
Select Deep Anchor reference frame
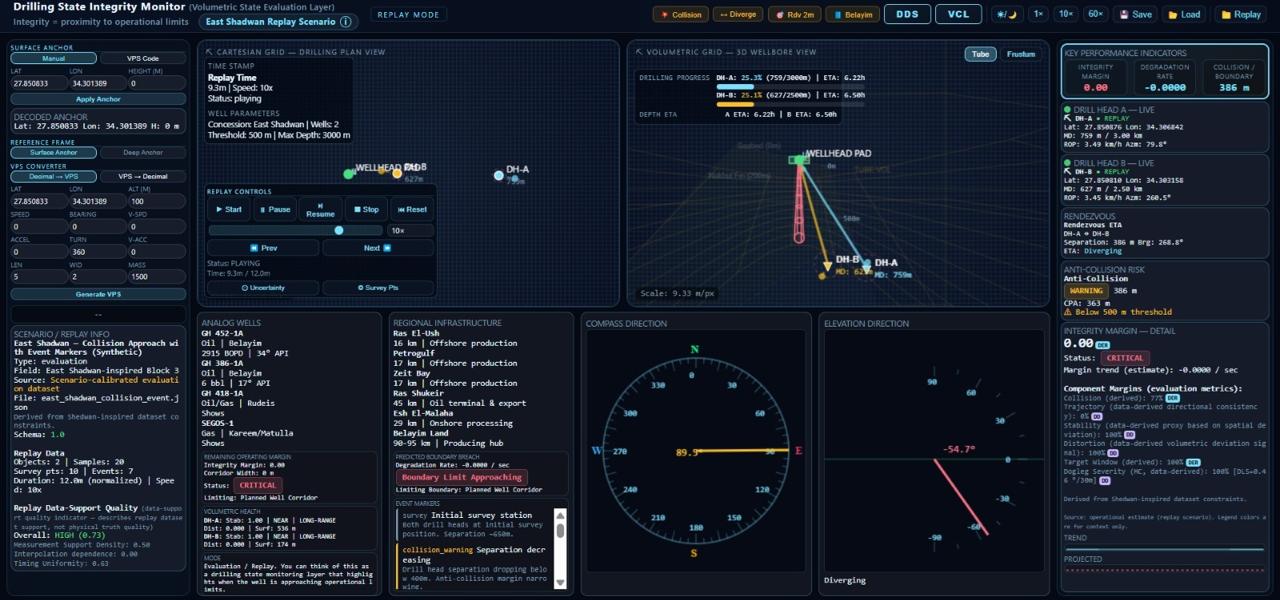pyautogui.click(x=143, y=153)
